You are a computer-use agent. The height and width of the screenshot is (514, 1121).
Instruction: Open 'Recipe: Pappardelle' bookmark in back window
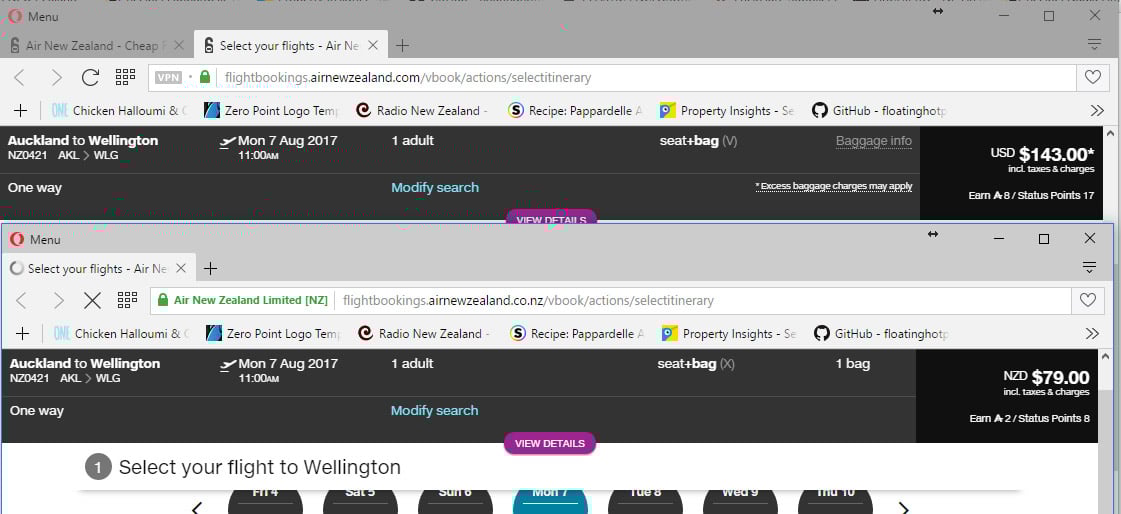(576, 111)
